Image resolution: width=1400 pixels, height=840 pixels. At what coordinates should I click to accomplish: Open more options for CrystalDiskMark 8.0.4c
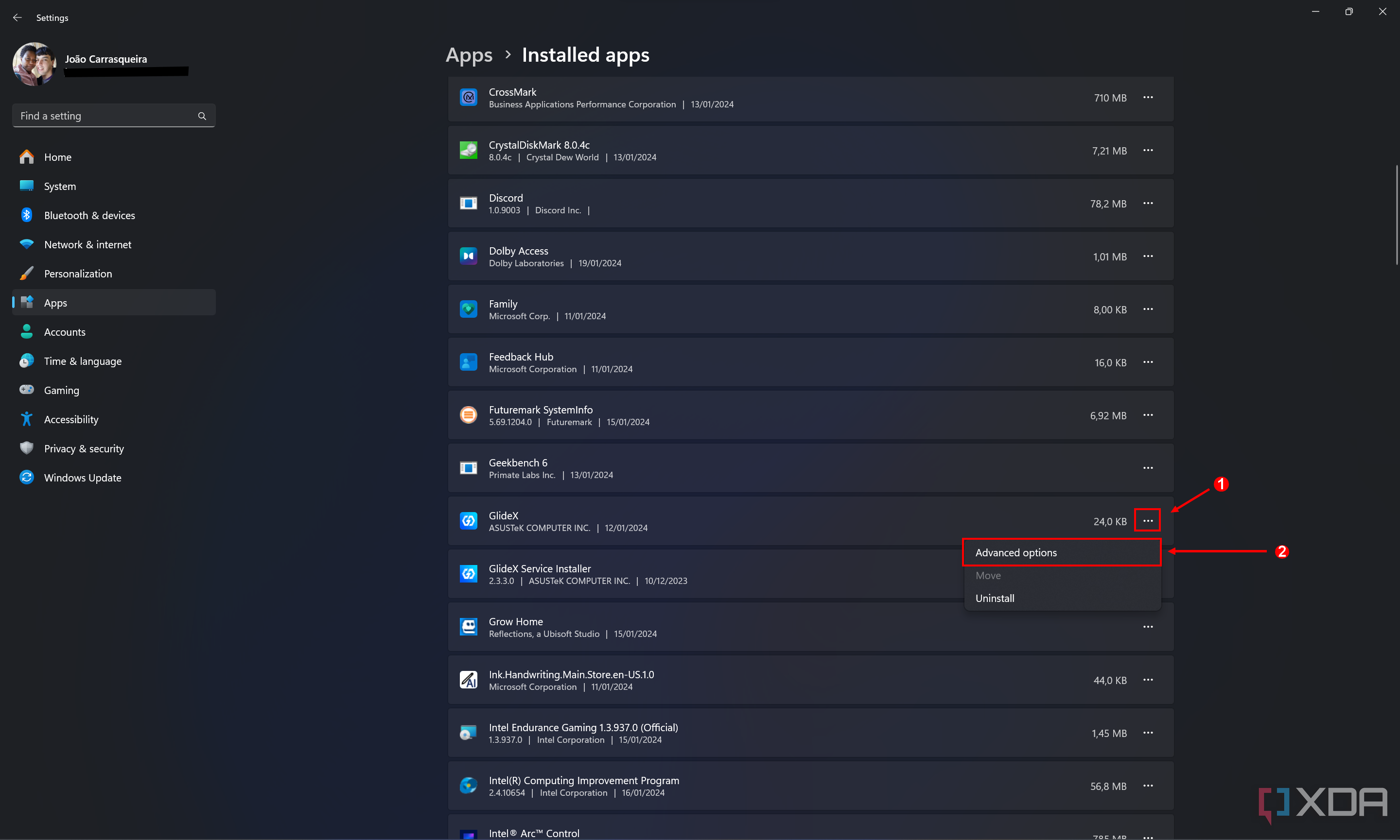point(1147,151)
